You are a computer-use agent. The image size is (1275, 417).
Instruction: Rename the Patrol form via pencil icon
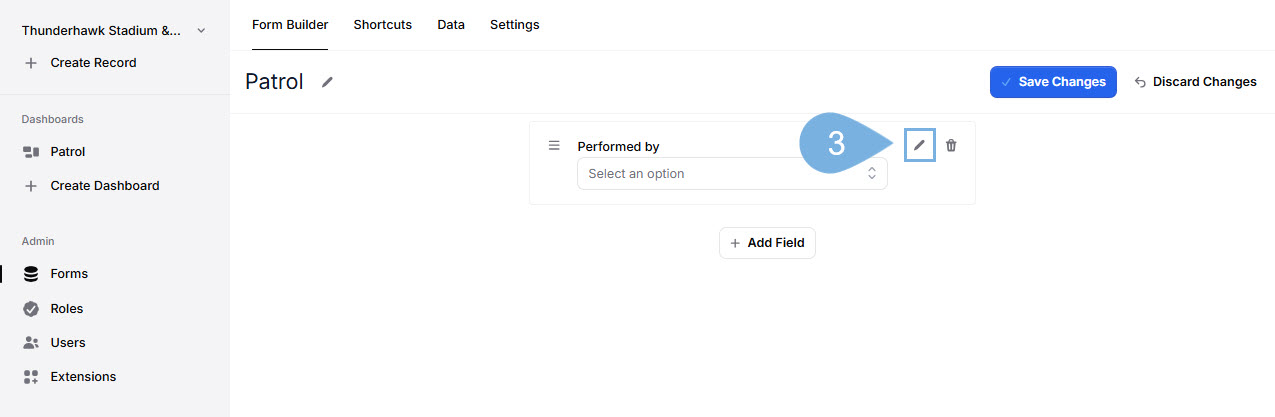click(327, 82)
